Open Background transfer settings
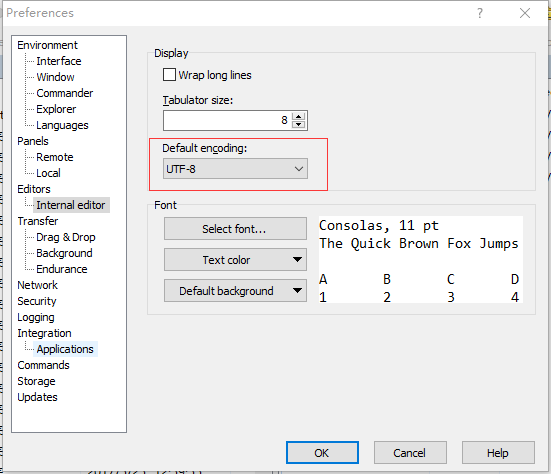 [64, 253]
